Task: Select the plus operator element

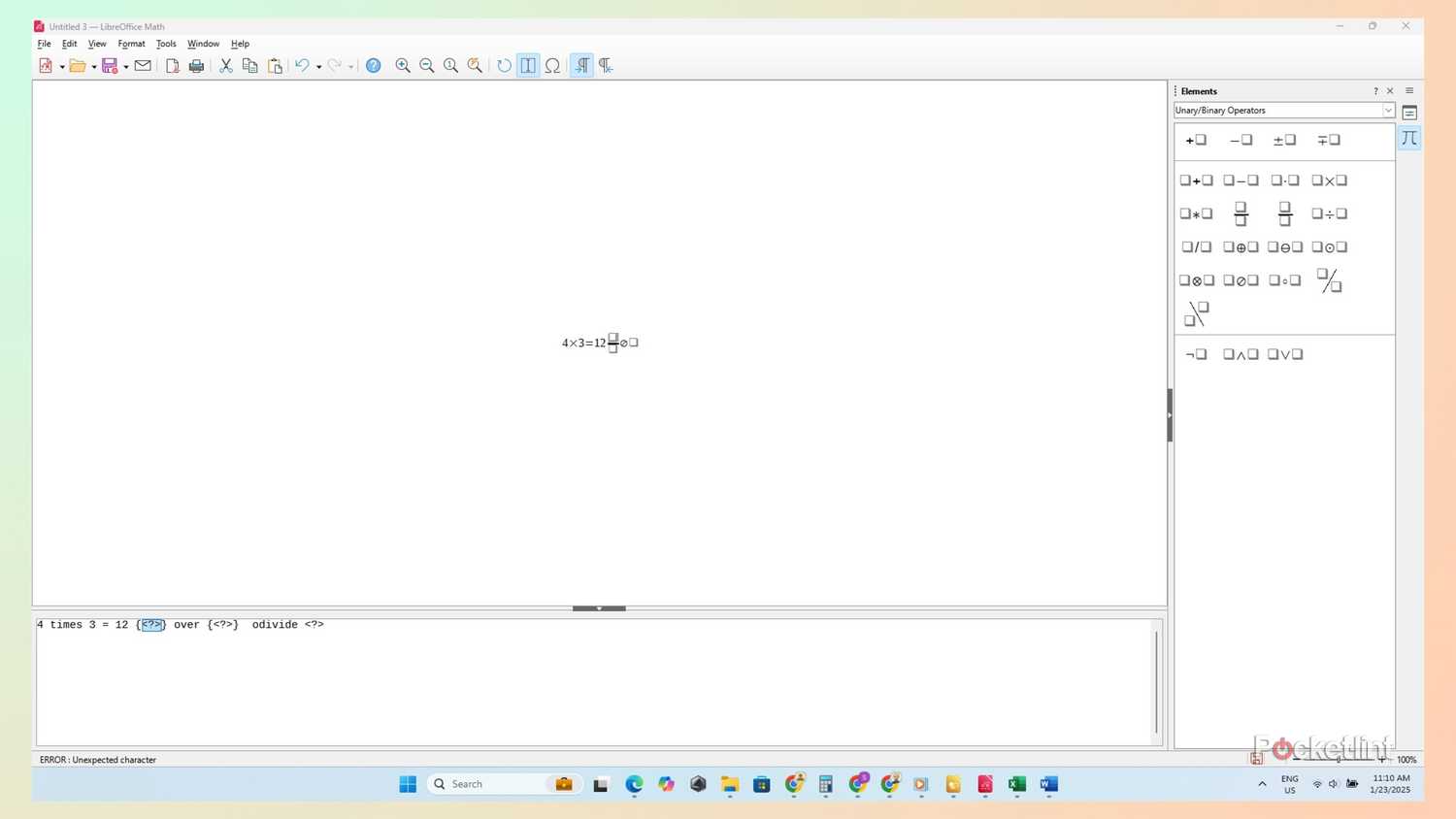Action: 1196,140
